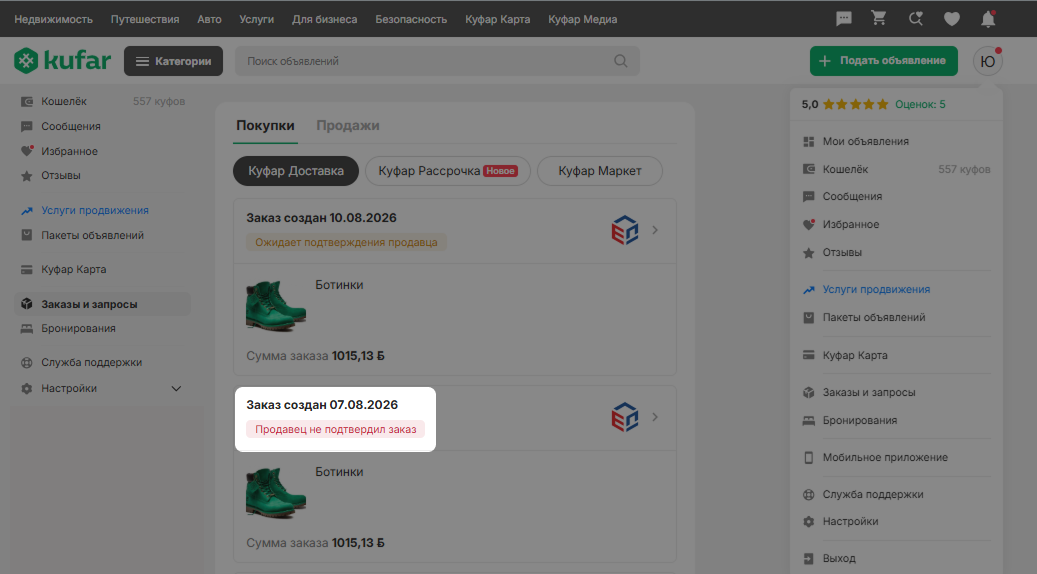The image size is (1037, 574).
Task: Click into Поиск объявлений search field
Action: coord(437,61)
